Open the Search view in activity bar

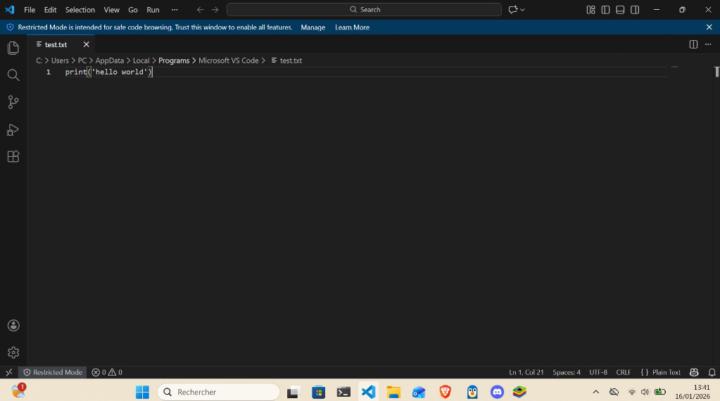(x=13, y=75)
